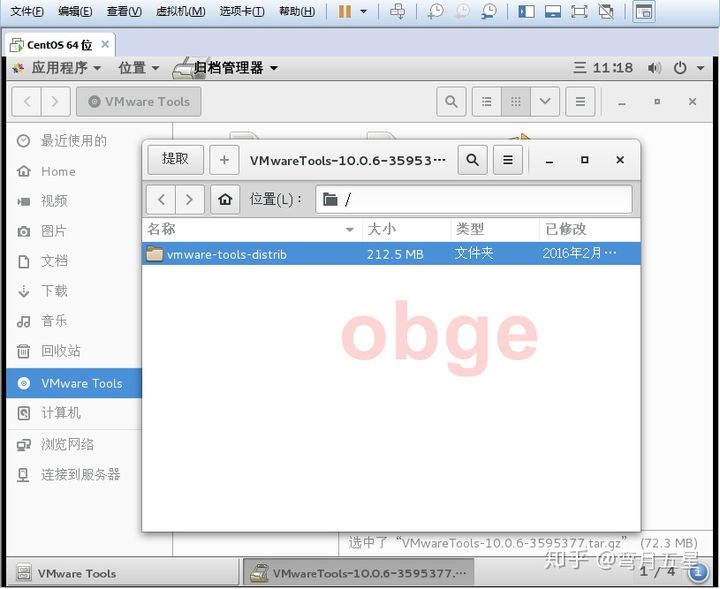Select 图片 in Files sidebar
720x589 pixels.
pos(74,231)
